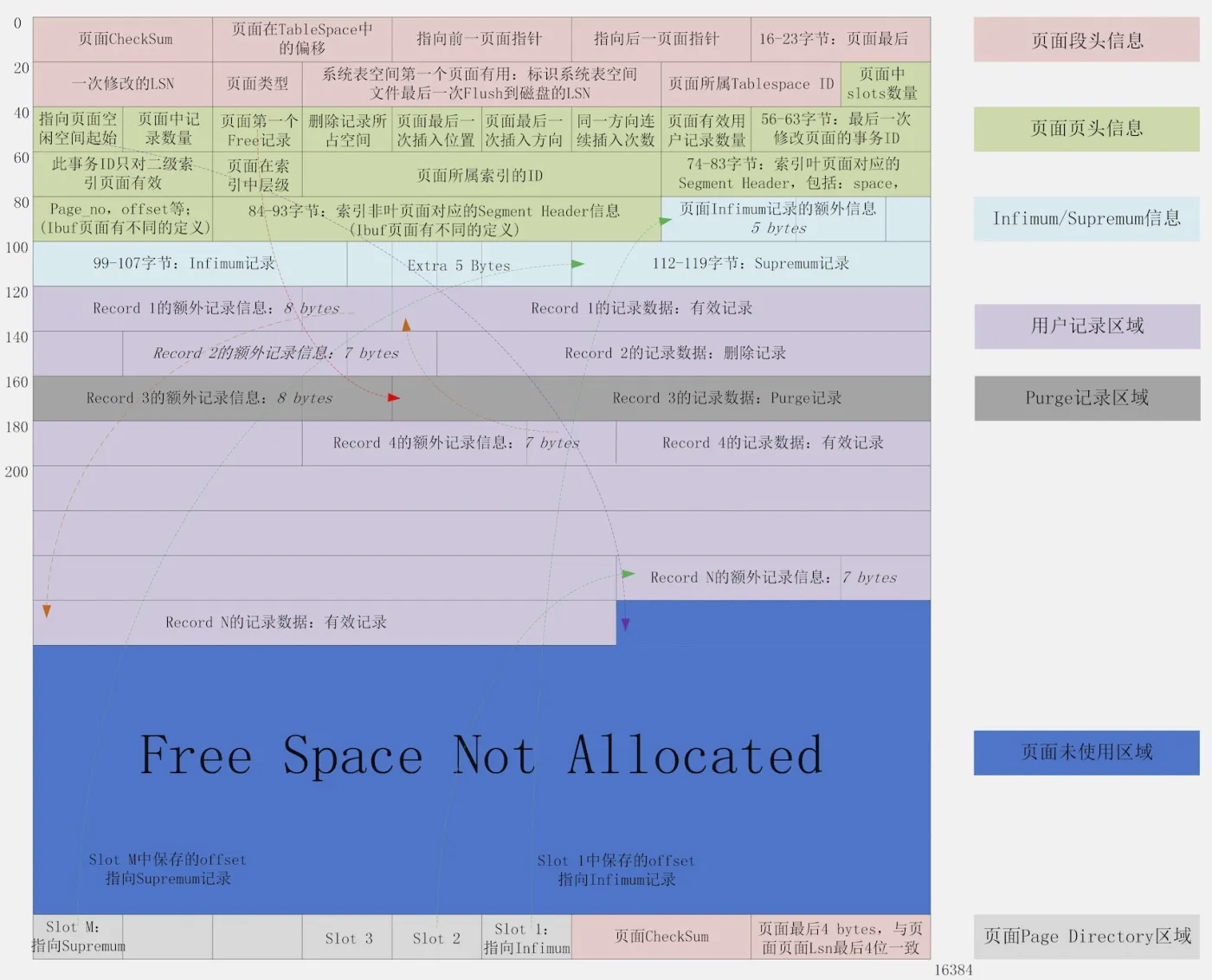Select the 页面最后一次插入方向 cell
Screen dimensions: 1212x980
tap(526, 129)
